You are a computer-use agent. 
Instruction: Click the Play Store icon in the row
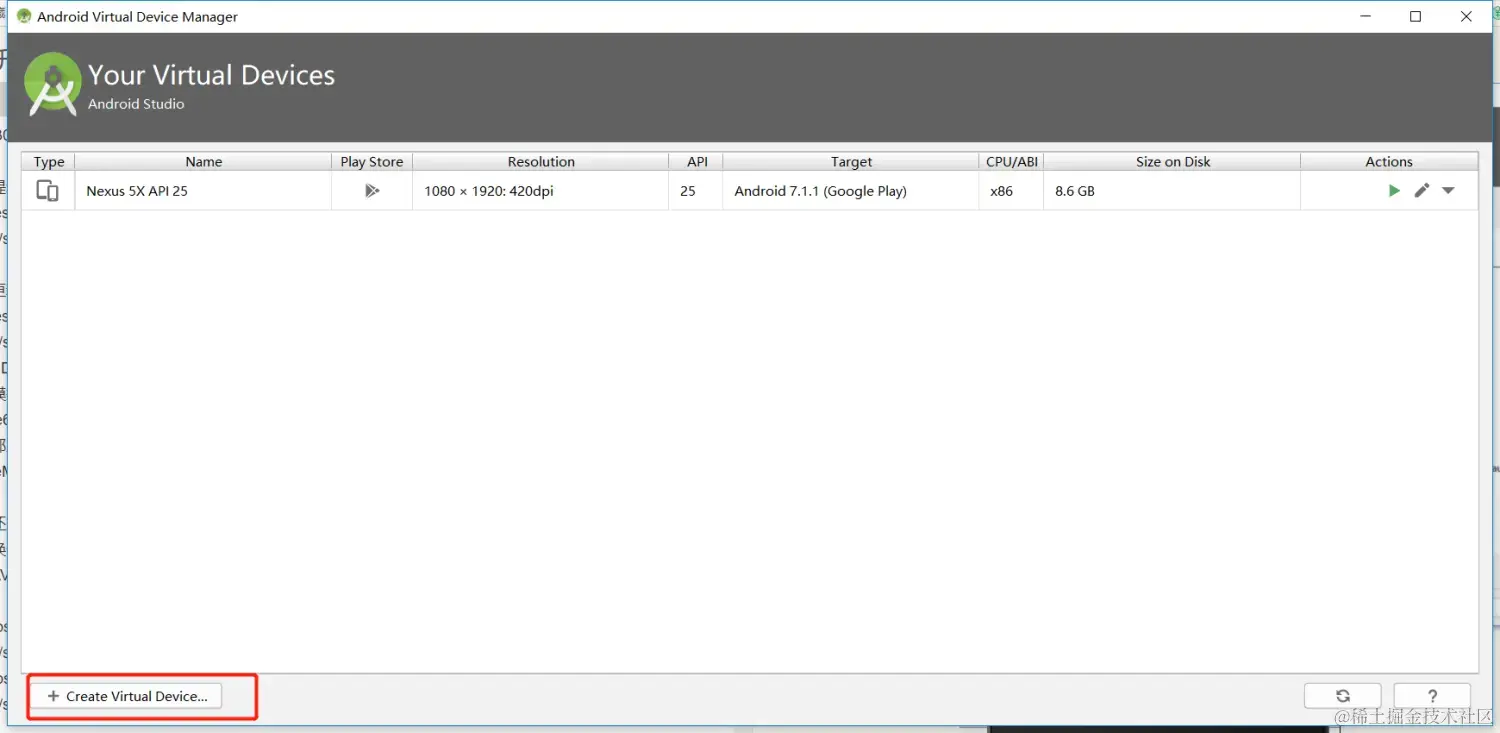pyautogui.click(x=372, y=190)
